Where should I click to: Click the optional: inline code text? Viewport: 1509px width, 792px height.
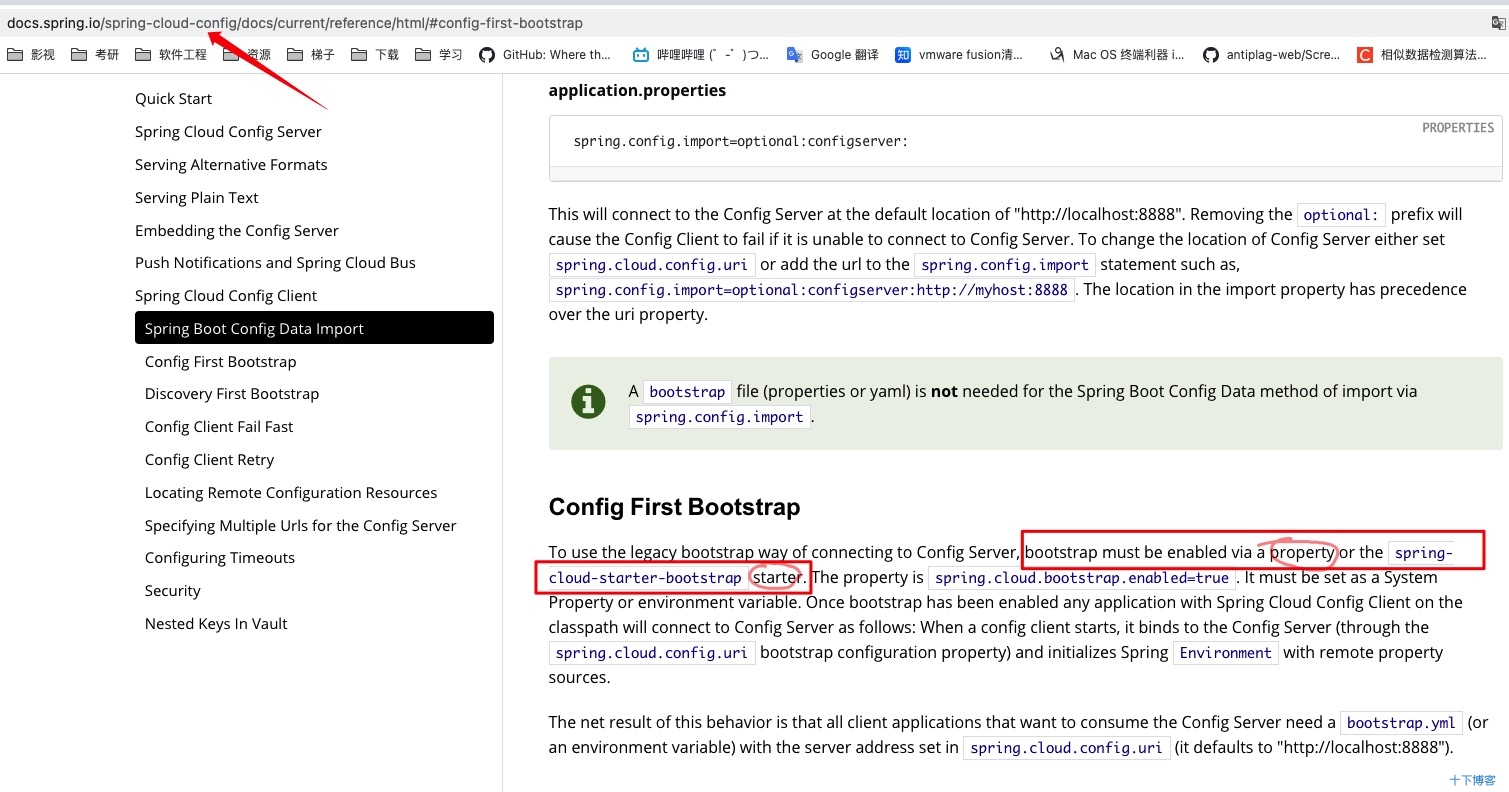(1341, 215)
